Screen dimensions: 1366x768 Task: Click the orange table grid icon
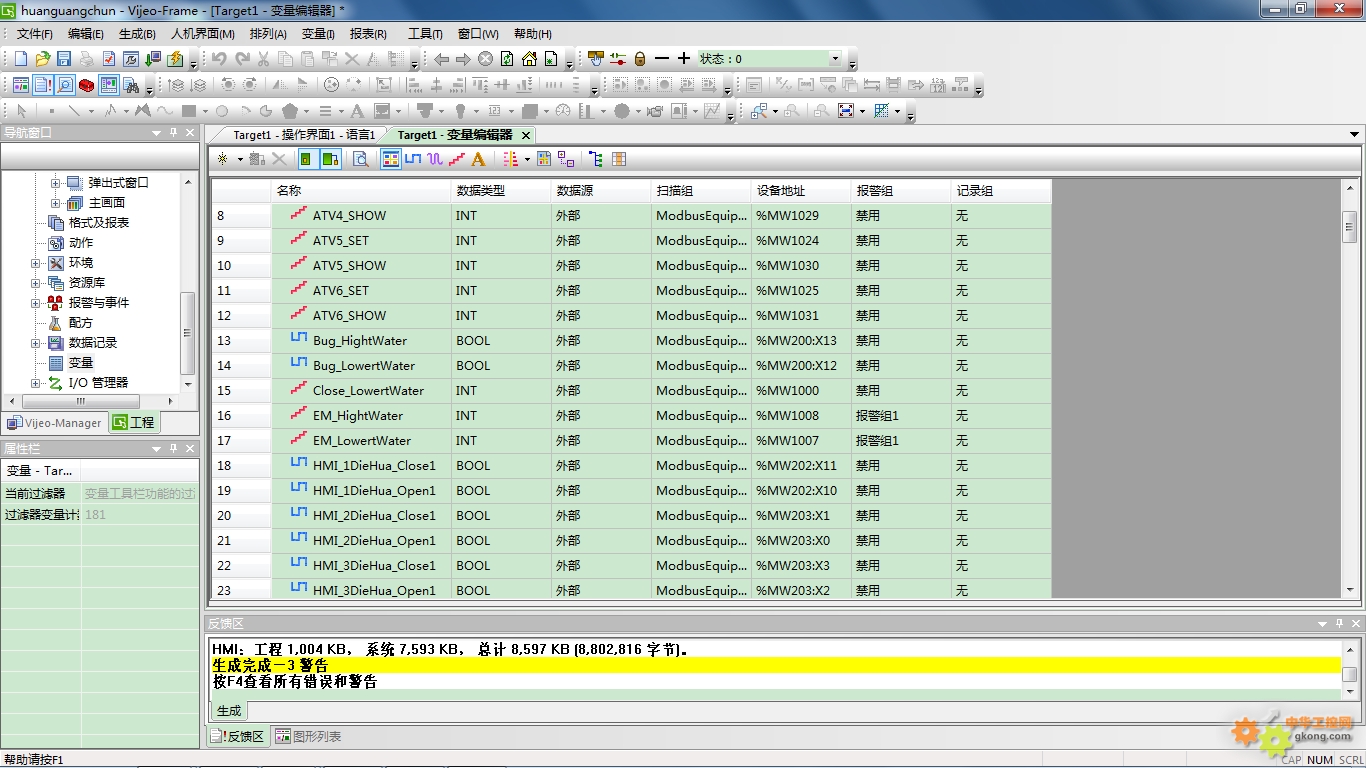point(619,159)
